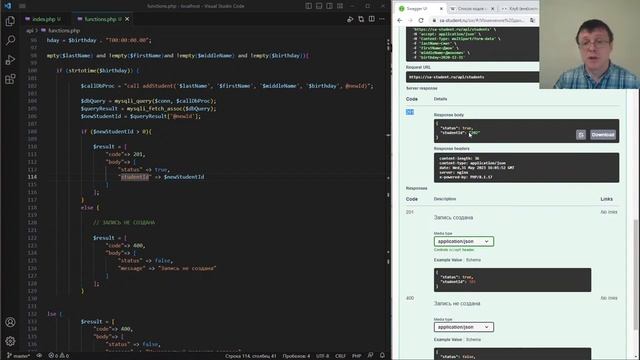Viewport: 640px width, 360px height.
Task: Click the Open Changes icon in the editor toolbar
Action: point(361,19)
